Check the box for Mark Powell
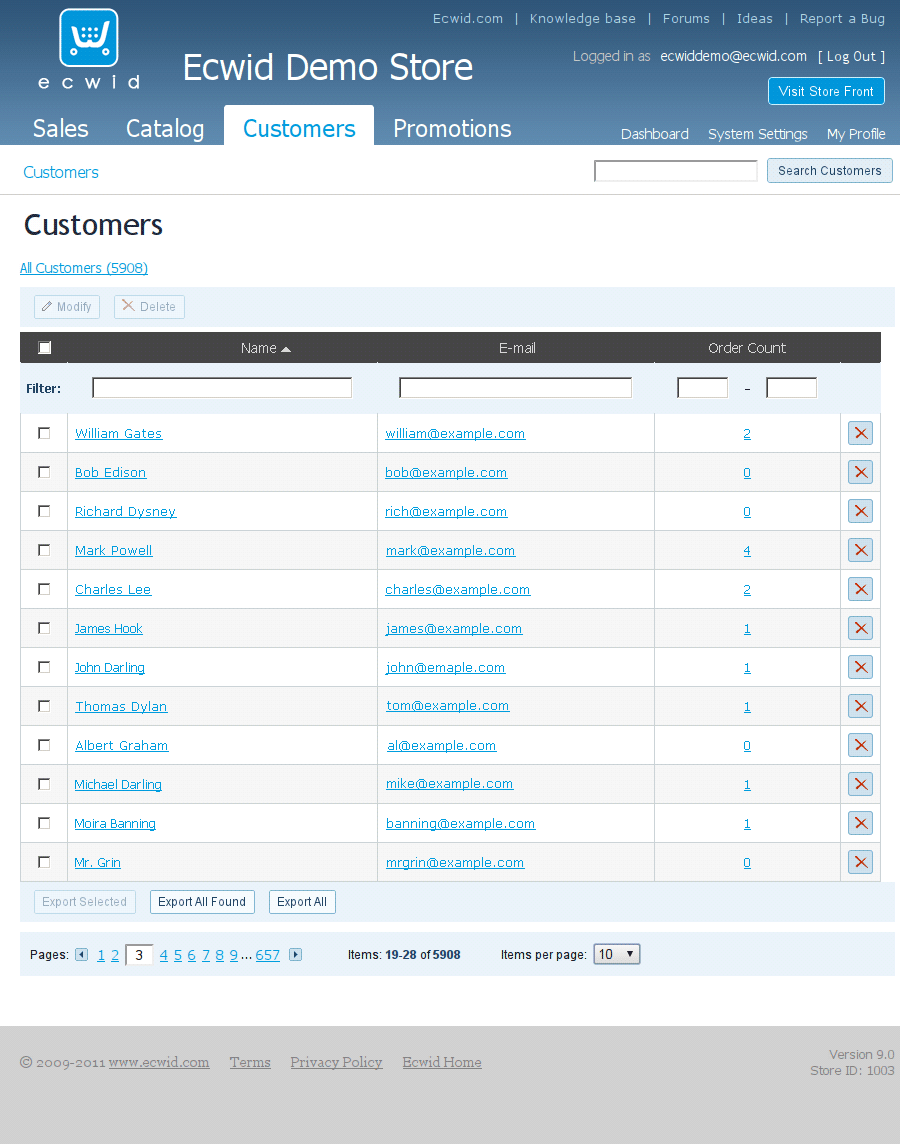Screen dimensions: 900x1144 44,550
